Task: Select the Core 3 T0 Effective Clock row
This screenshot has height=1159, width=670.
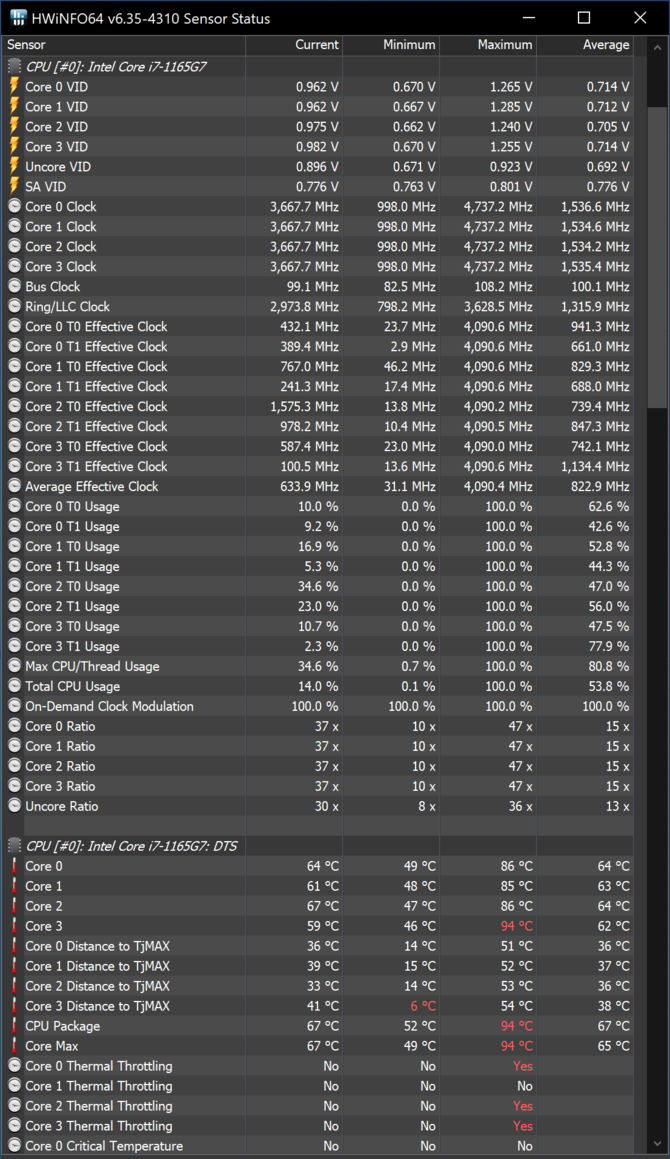Action: pyautogui.click(x=318, y=446)
